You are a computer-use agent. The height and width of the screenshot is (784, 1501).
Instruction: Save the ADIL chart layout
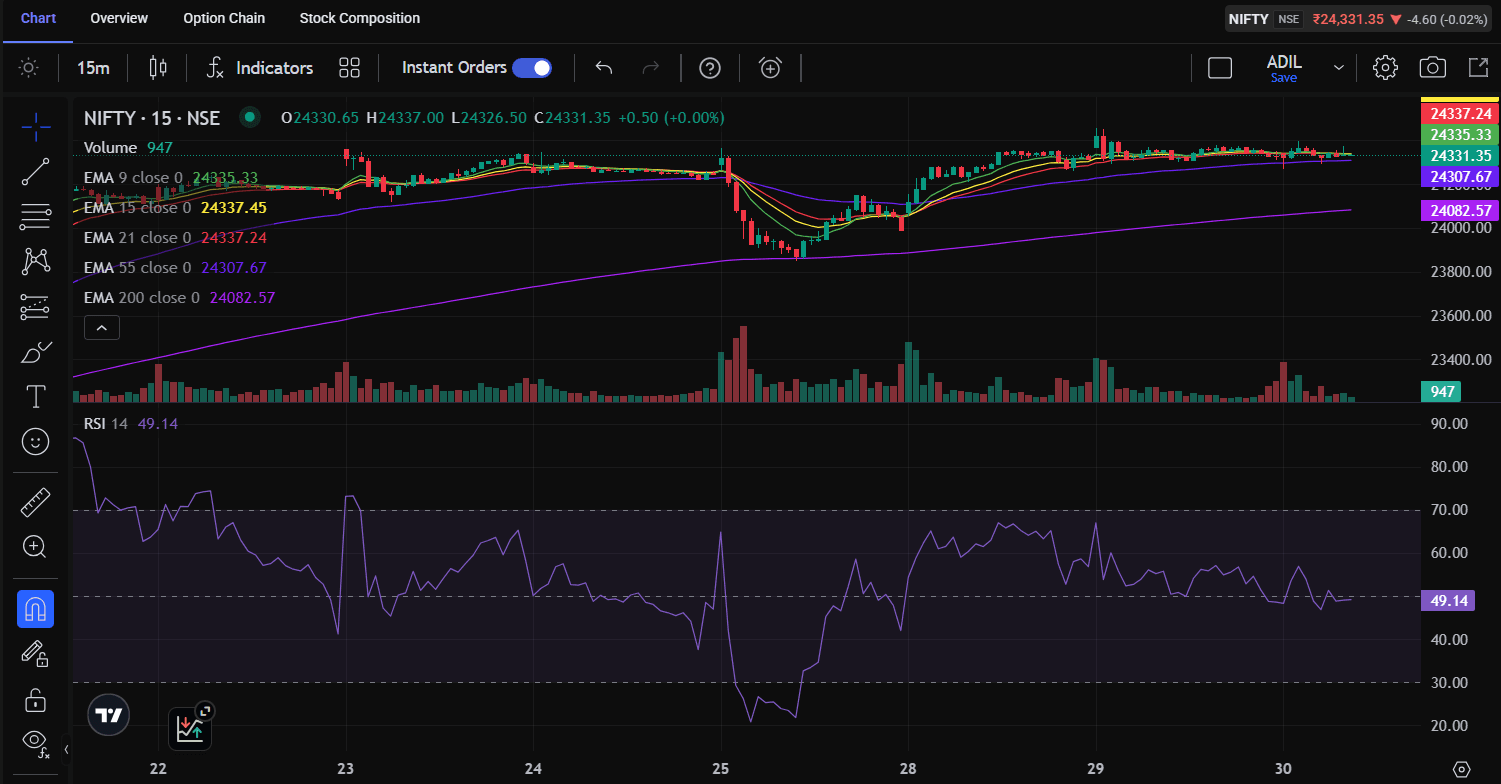(1284, 78)
